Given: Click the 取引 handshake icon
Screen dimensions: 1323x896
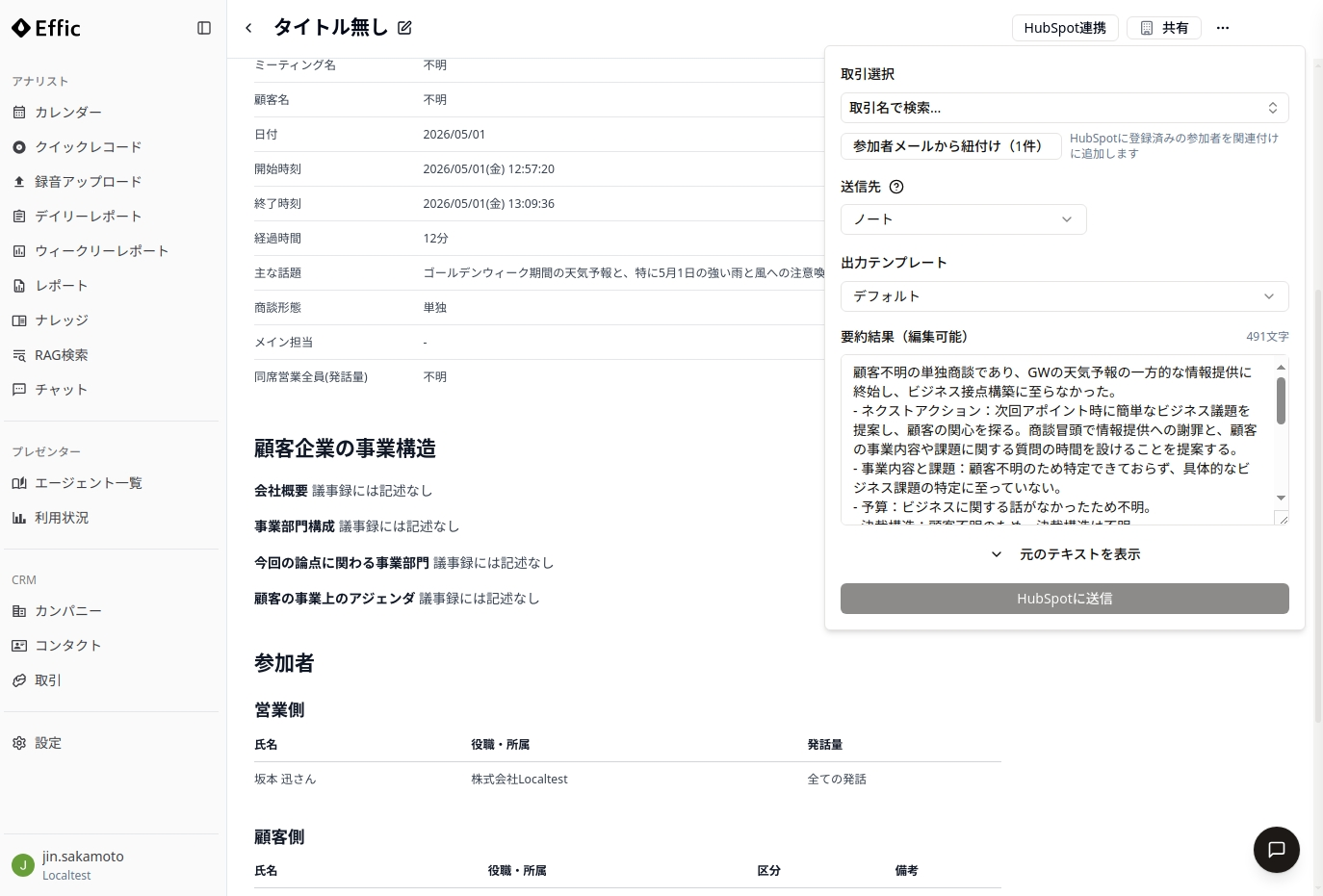Looking at the screenshot, I should tap(19, 680).
